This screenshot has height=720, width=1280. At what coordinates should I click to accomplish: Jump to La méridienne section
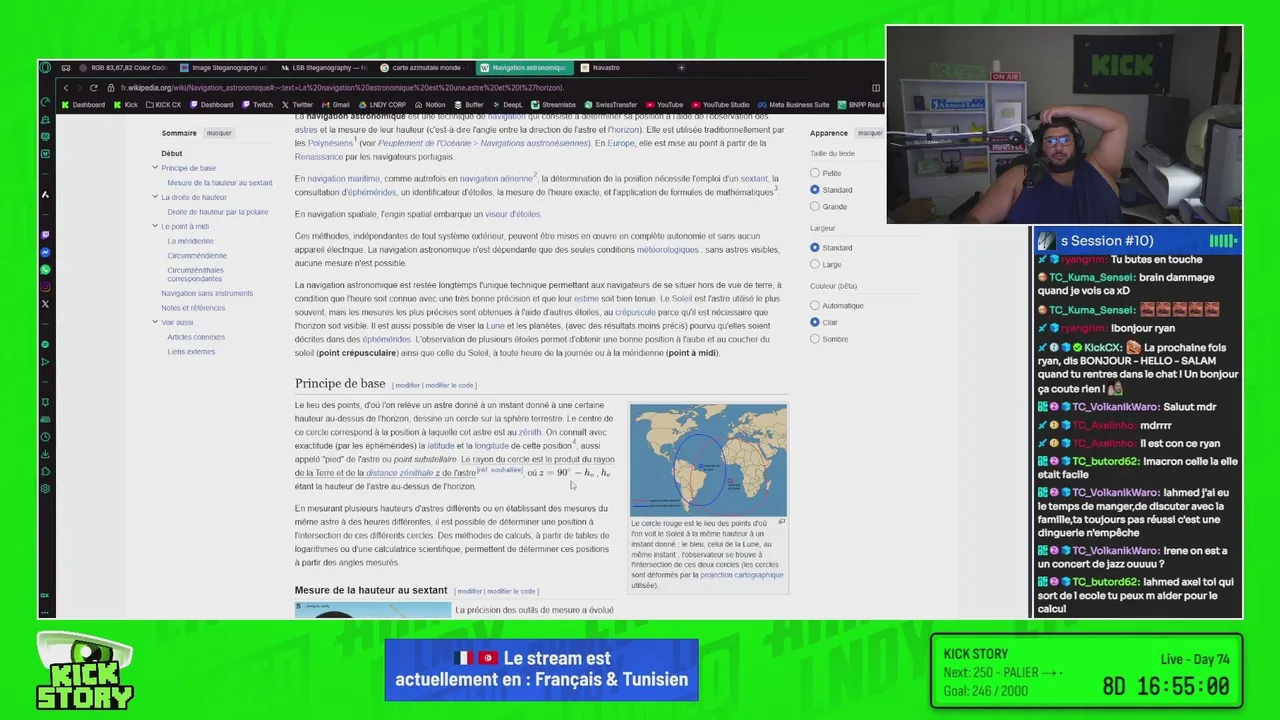(190, 241)
